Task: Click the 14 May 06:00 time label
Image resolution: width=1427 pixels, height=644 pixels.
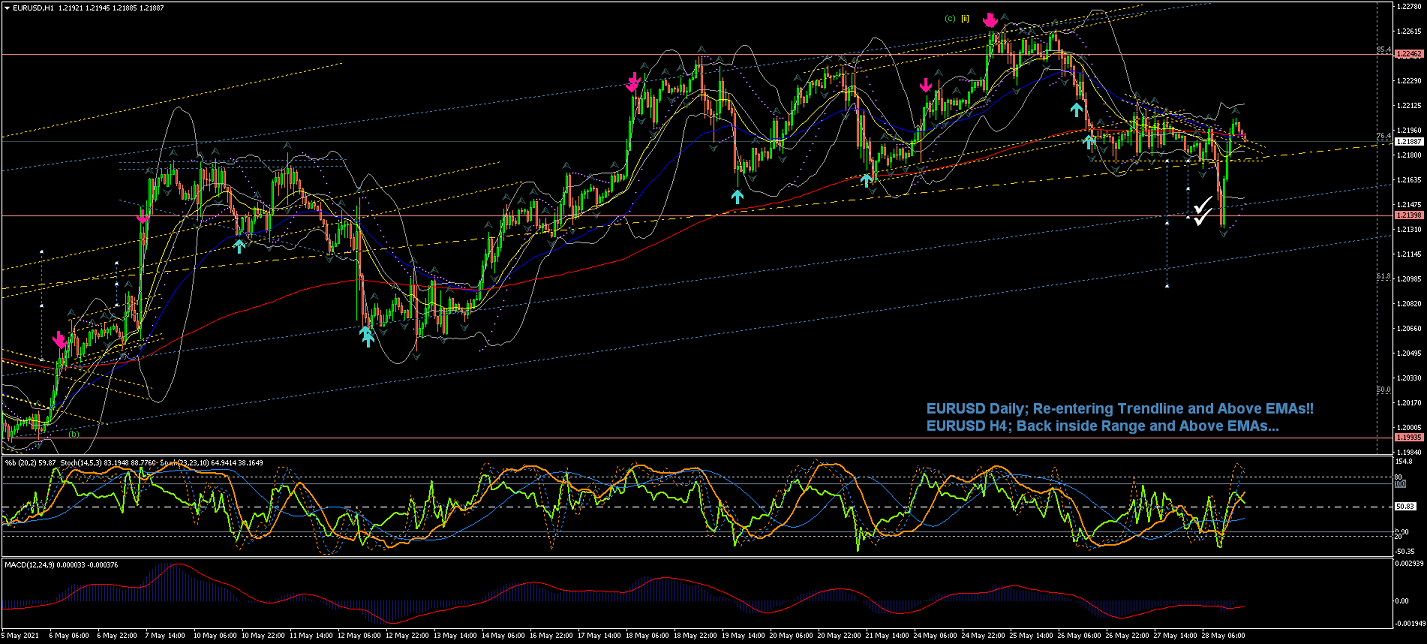Action: tap(501, 636)
